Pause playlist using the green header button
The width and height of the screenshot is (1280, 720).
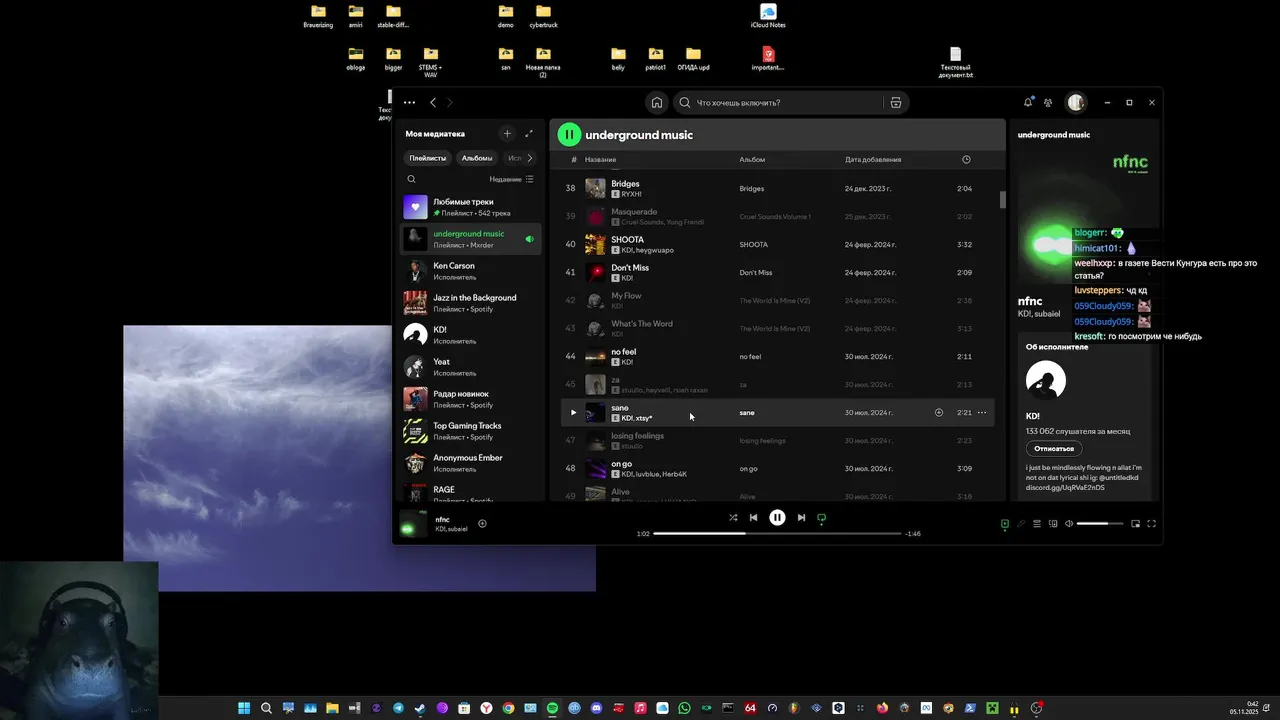pos(569,134)
